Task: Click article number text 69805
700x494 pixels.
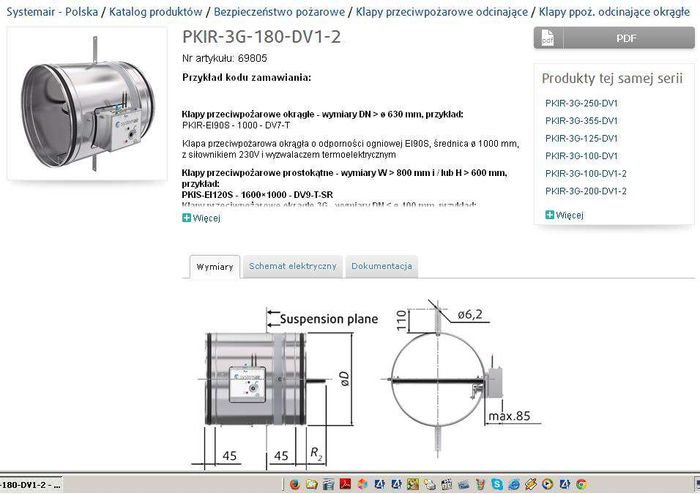Action: pyautogui.click(x=253, y=58)
